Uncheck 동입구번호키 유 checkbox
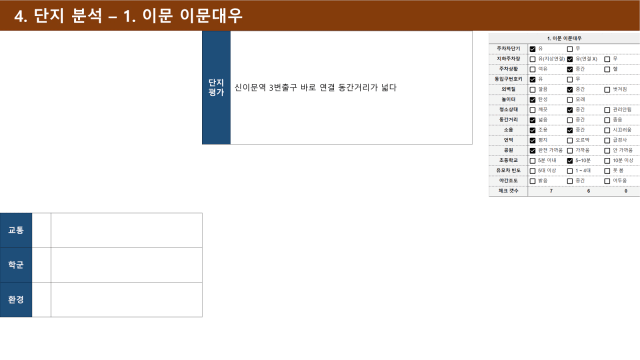This screenshot has height=360, width=640. point(532,80)
